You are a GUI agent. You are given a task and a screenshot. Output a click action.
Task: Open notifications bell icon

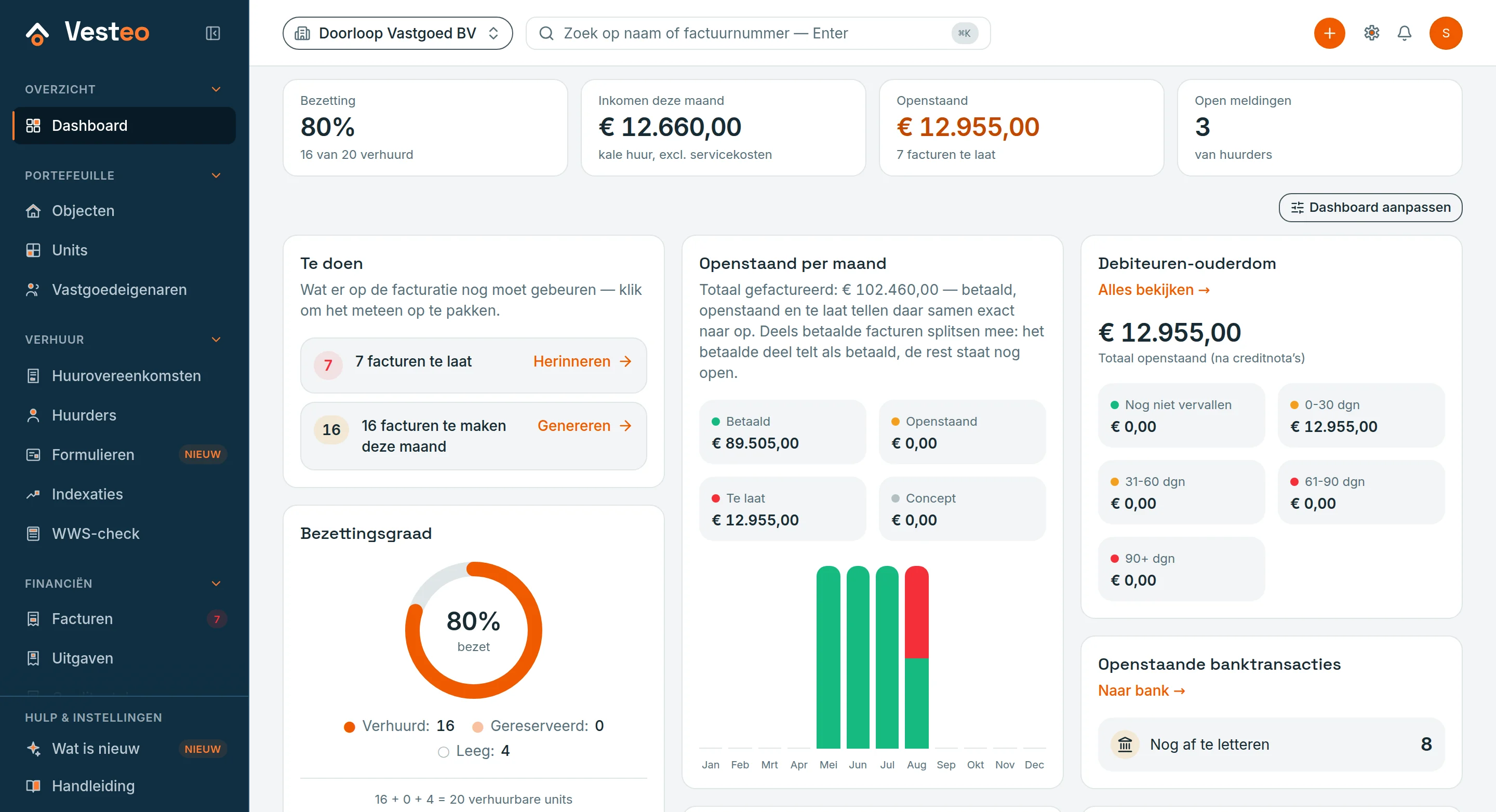(x=1404, y=33)
